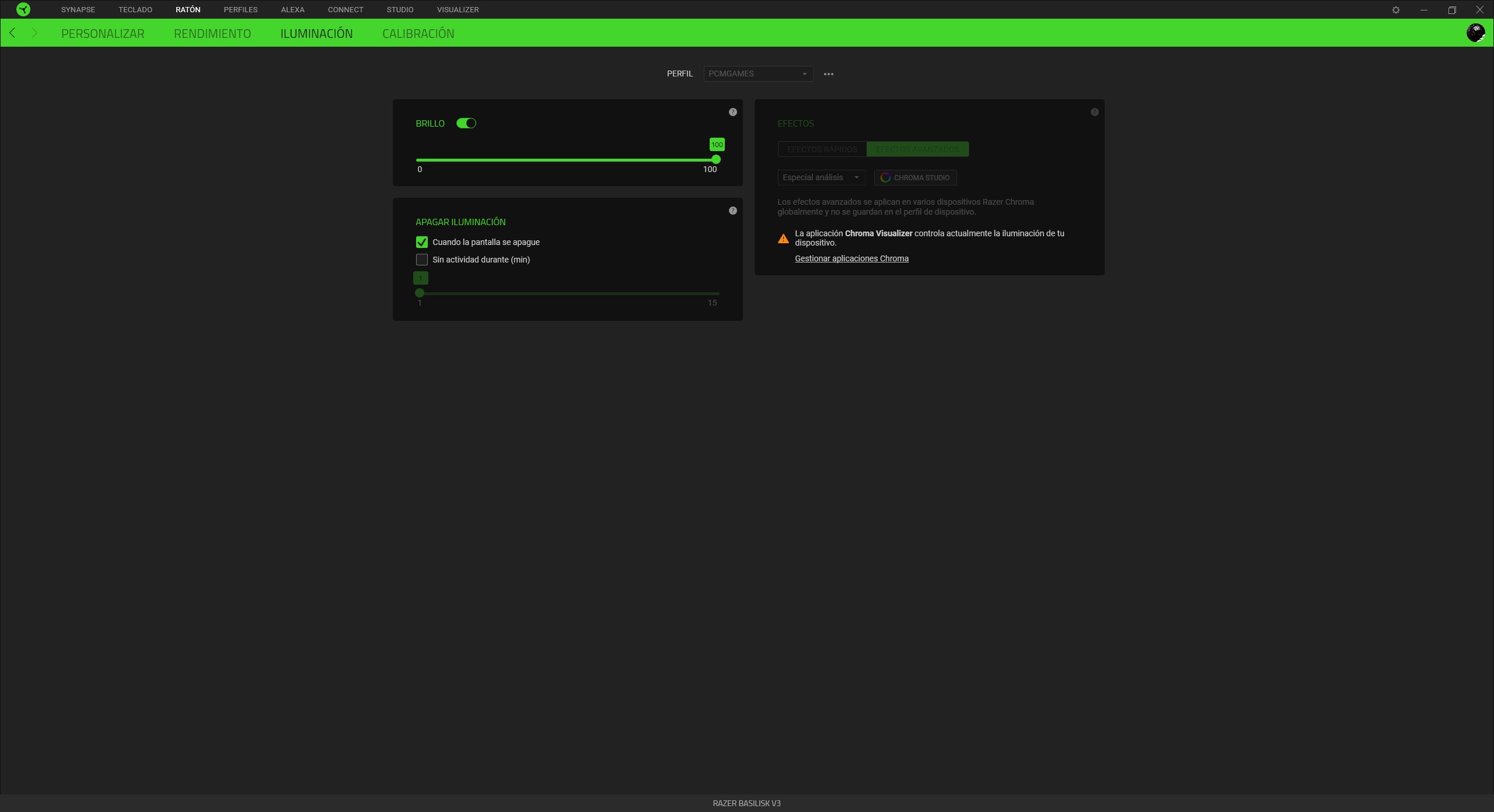Open the Calibración tab
Viewport: 1494px width, 812px height.
coord(418,33)
